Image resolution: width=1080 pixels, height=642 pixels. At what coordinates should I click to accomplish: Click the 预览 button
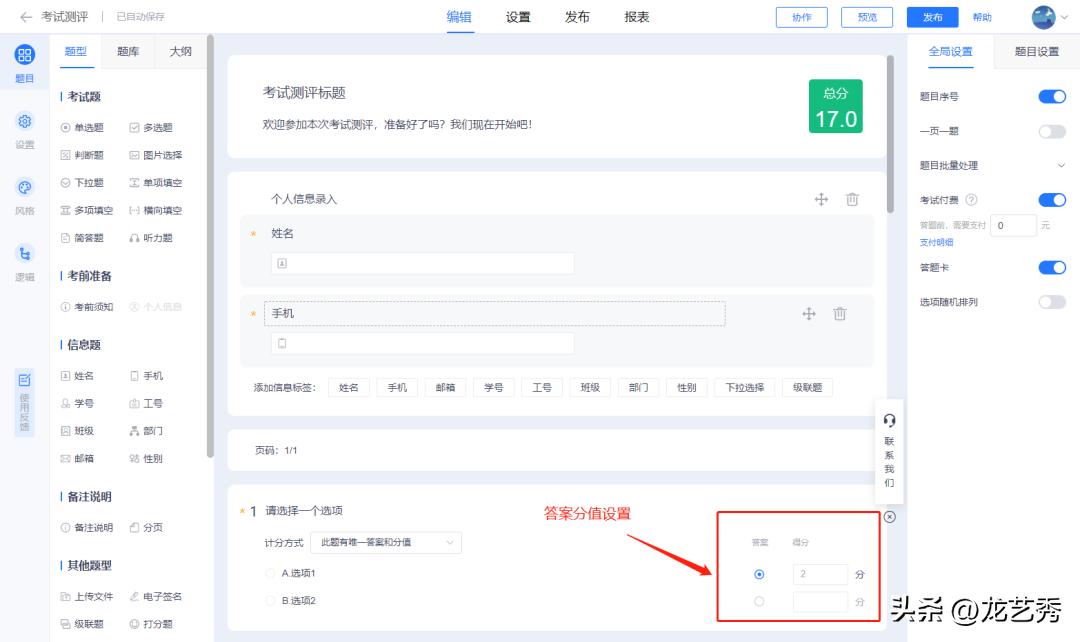[x=866, y=16]
